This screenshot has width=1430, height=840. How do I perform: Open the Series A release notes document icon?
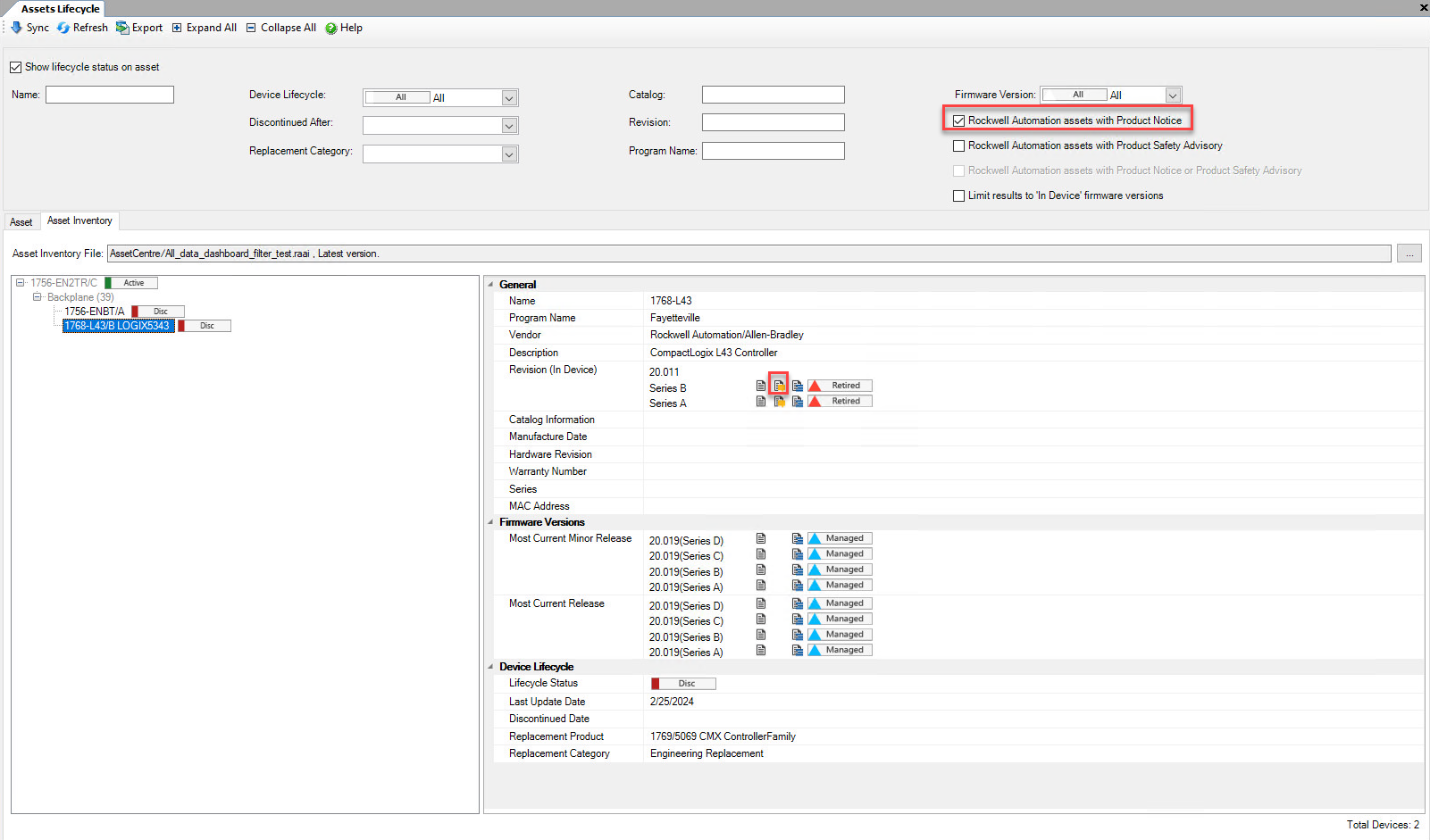tap(761, 401)
